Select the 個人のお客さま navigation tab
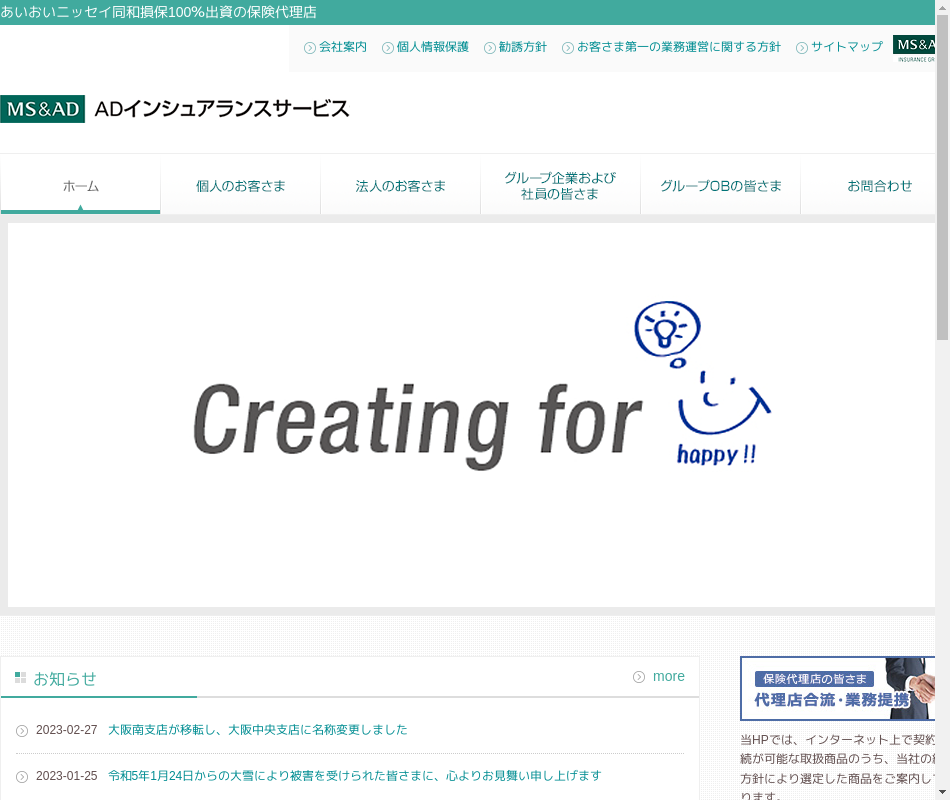This screenshot has width=950, height=800. pos(240,186)
